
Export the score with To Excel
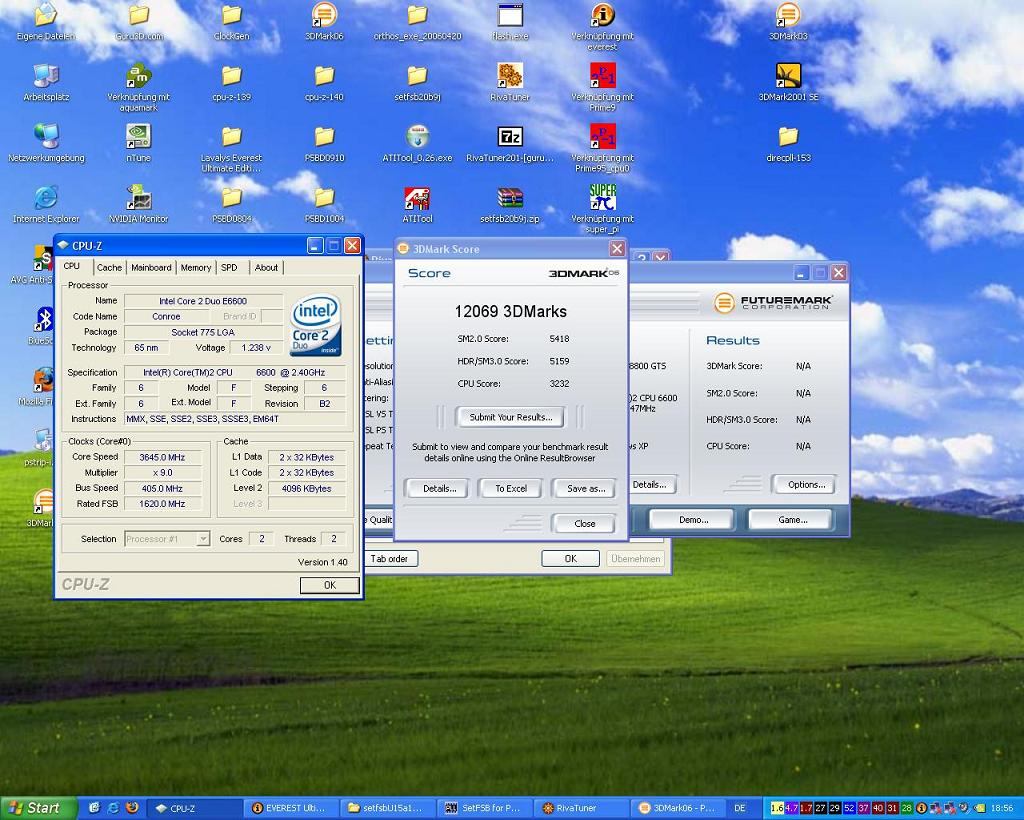pos(511,488)
